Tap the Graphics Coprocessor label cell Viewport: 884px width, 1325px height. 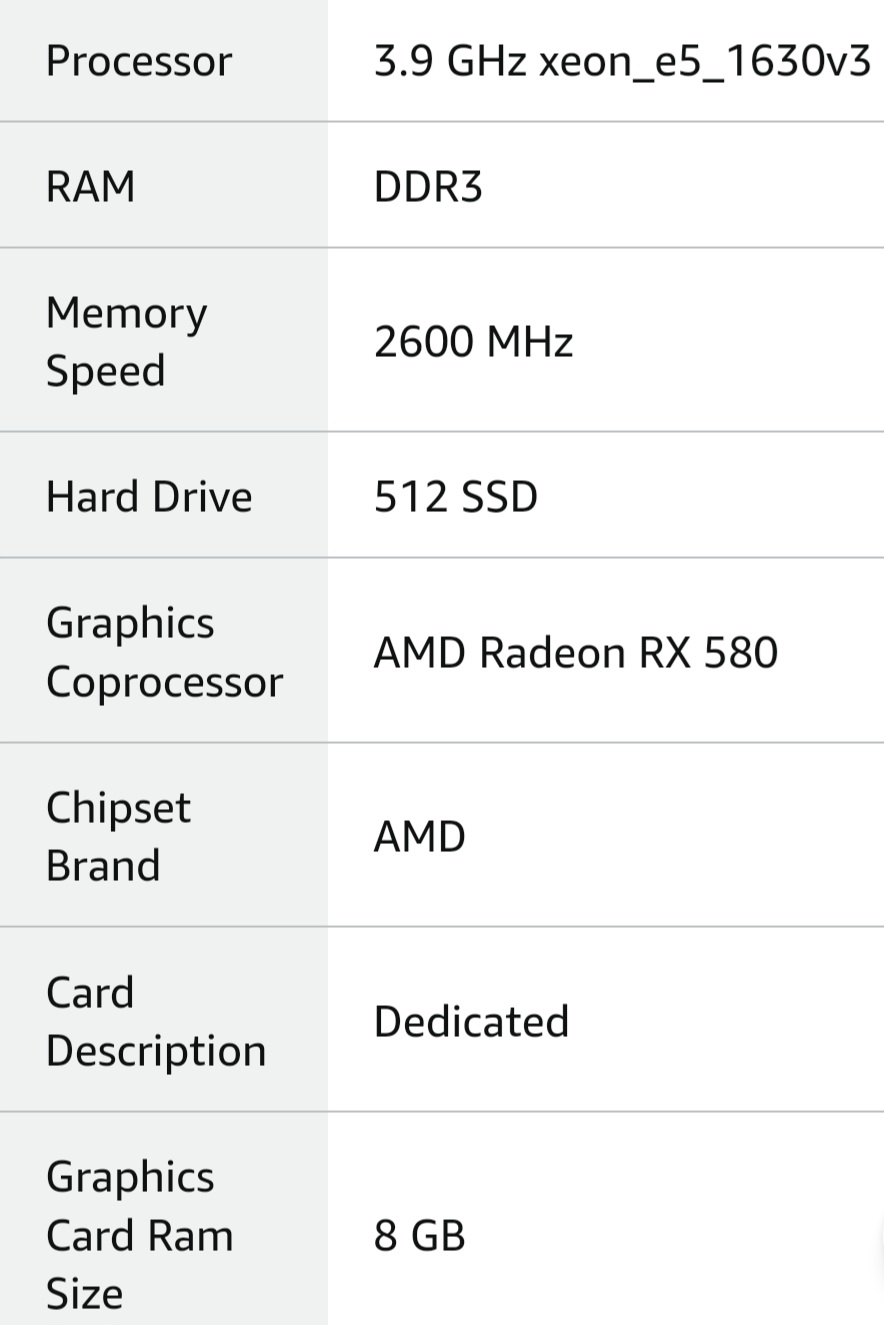[164, 652]
